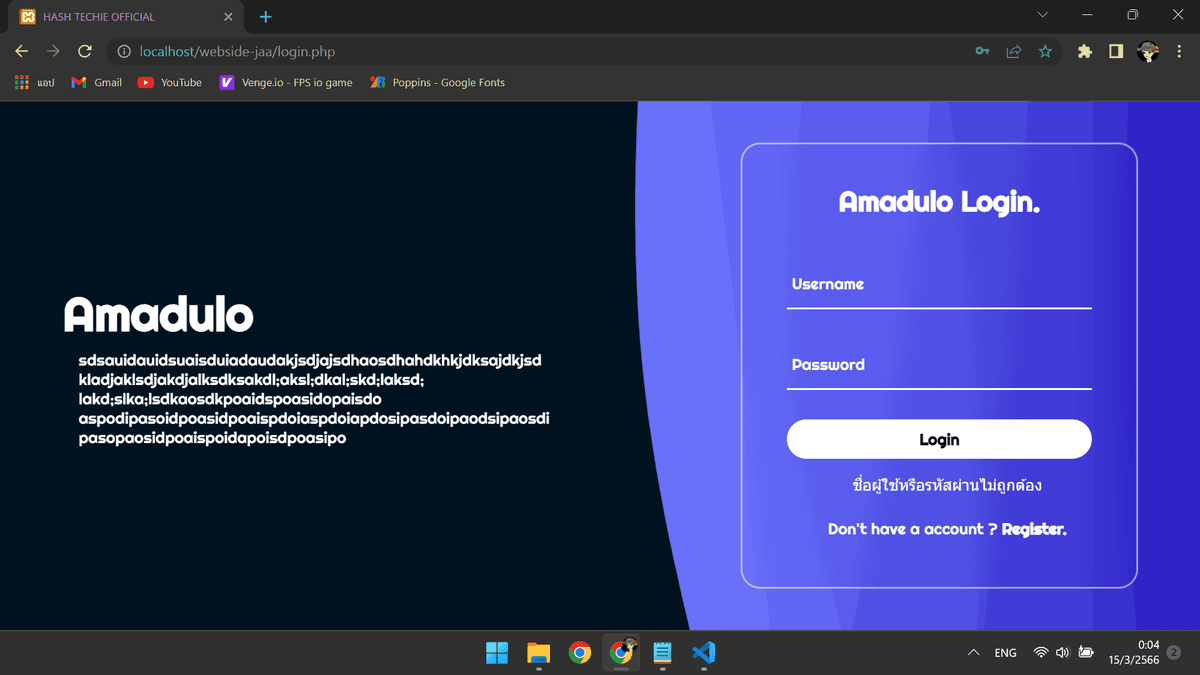The image size is (1200, 675).
Task: Focus the Password input field
Action: (x=939, y=365)
